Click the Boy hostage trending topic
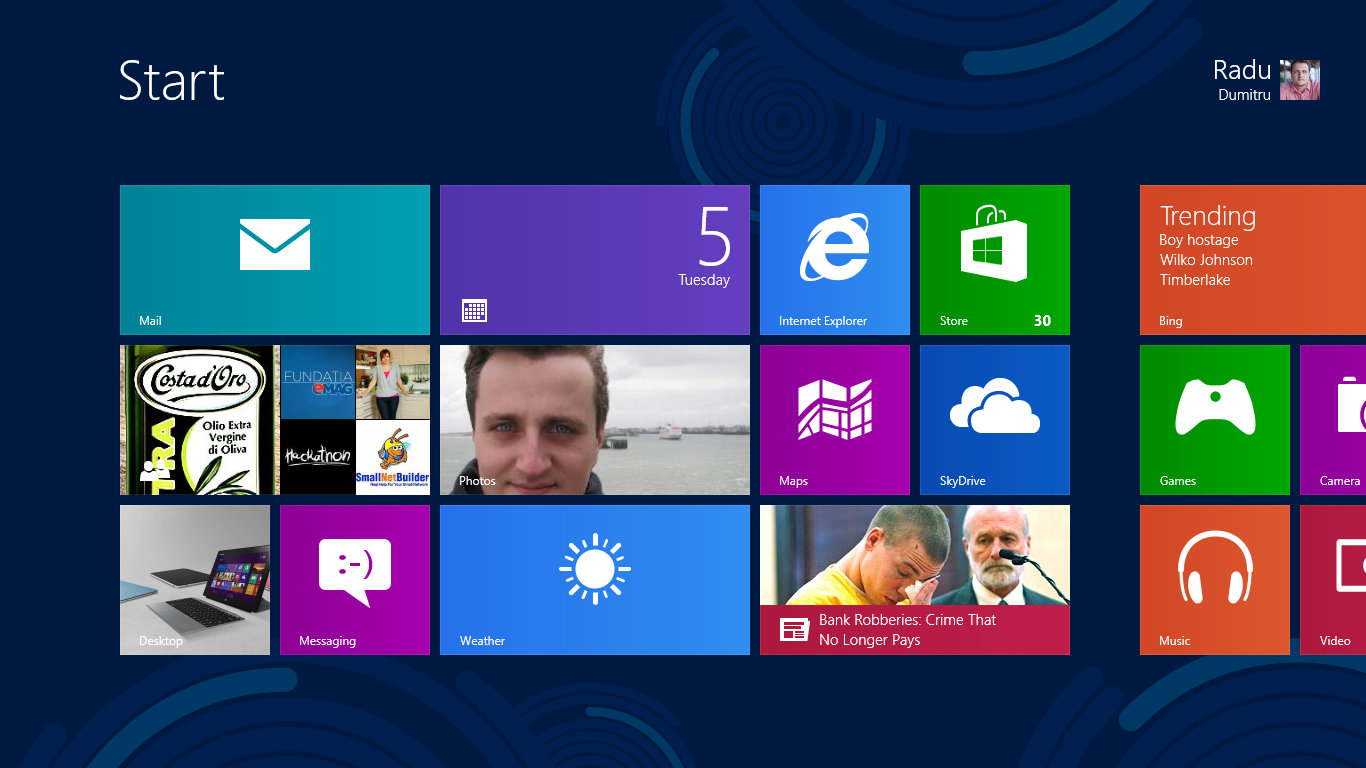 tap(1199, 240)
